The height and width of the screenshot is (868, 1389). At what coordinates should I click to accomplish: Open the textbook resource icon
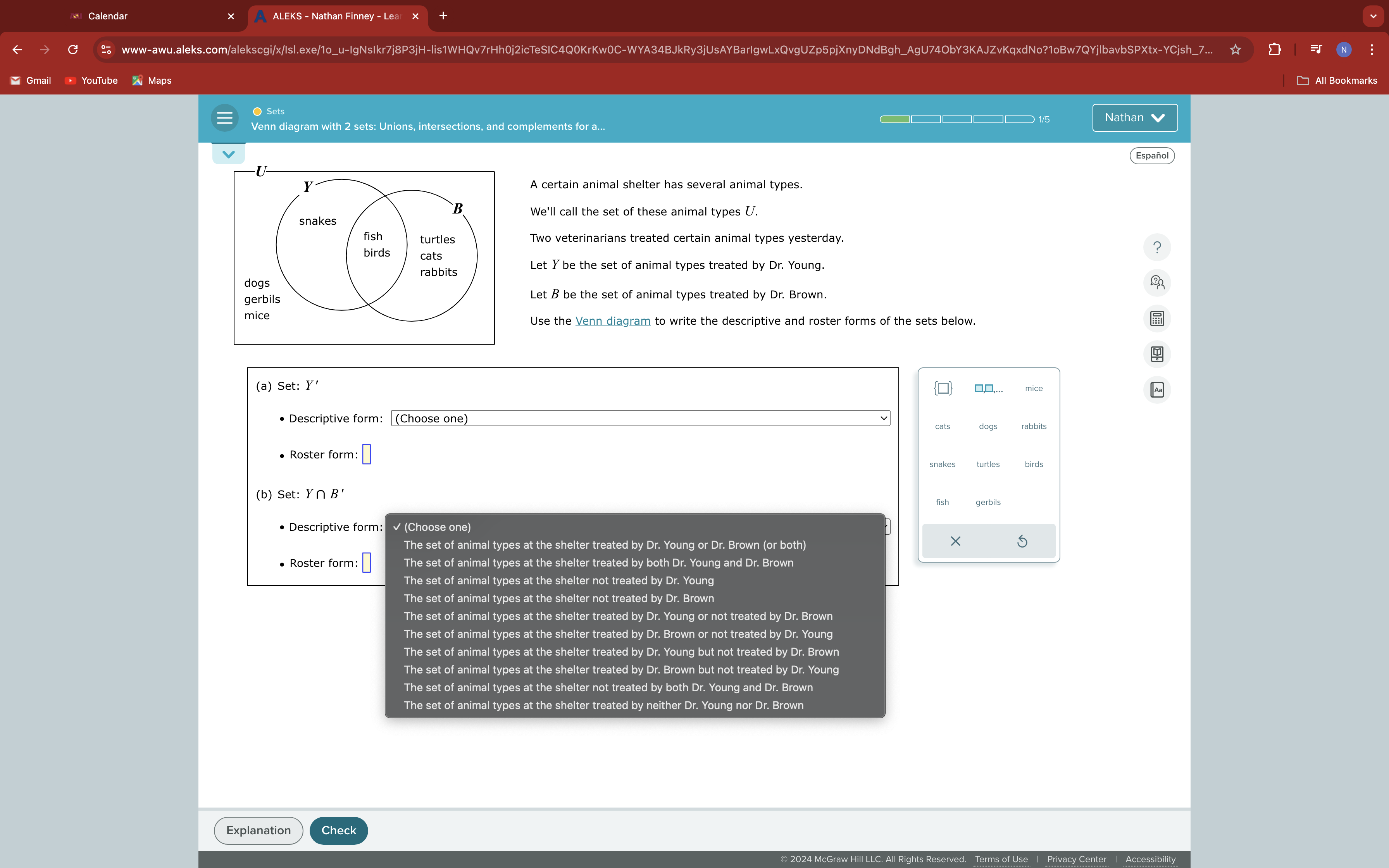pyautogui.click(x=1156, y=354)
